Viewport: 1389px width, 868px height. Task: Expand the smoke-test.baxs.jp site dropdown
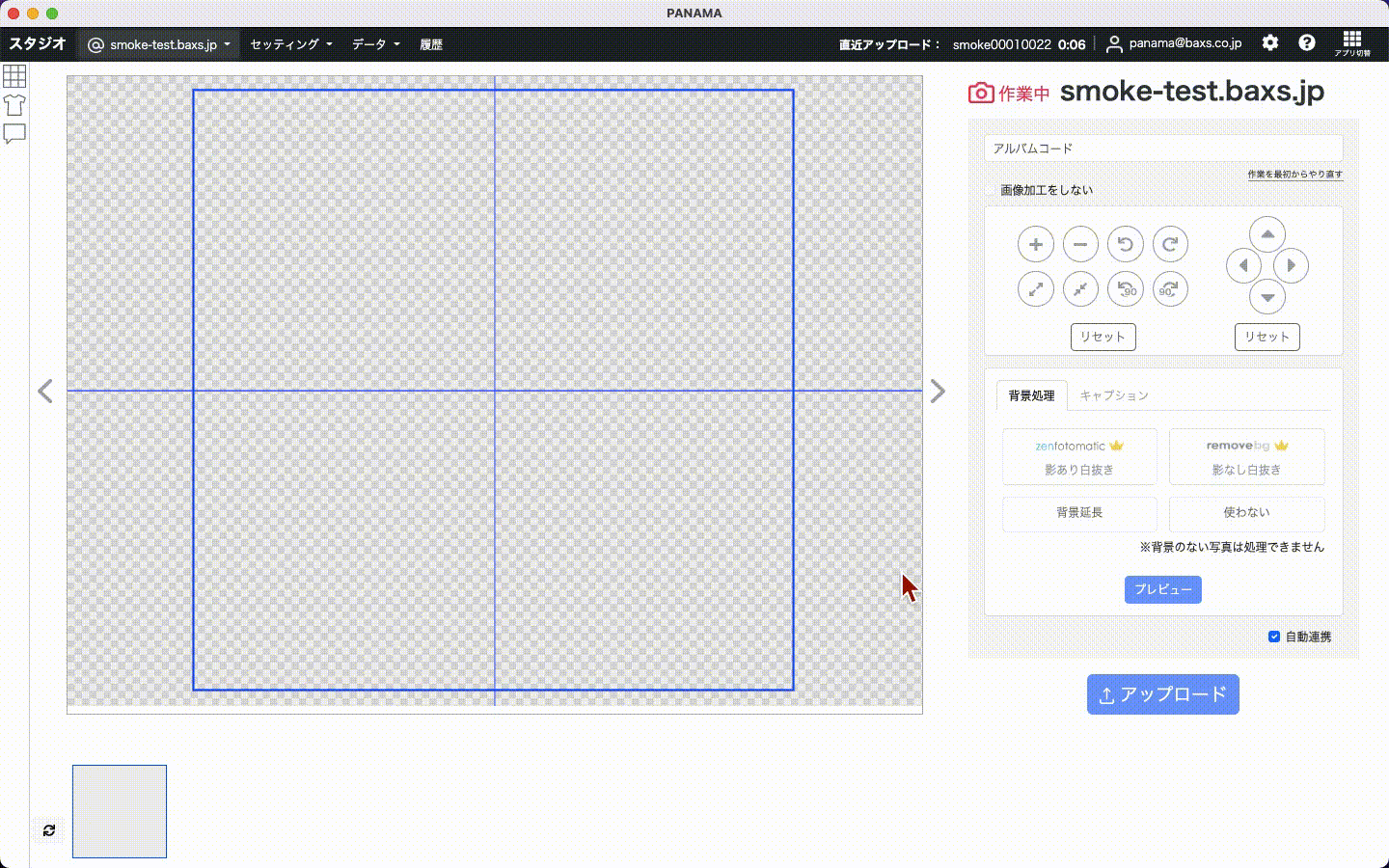(159, 44)
